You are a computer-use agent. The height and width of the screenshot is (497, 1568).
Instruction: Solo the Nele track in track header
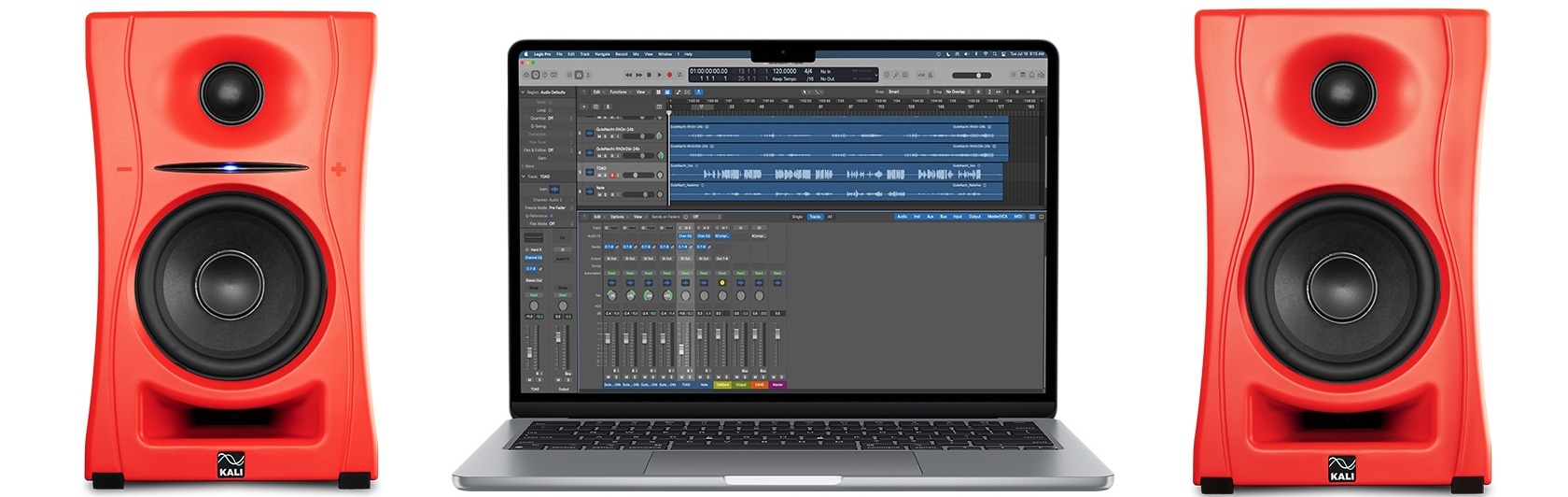[605, 194]
